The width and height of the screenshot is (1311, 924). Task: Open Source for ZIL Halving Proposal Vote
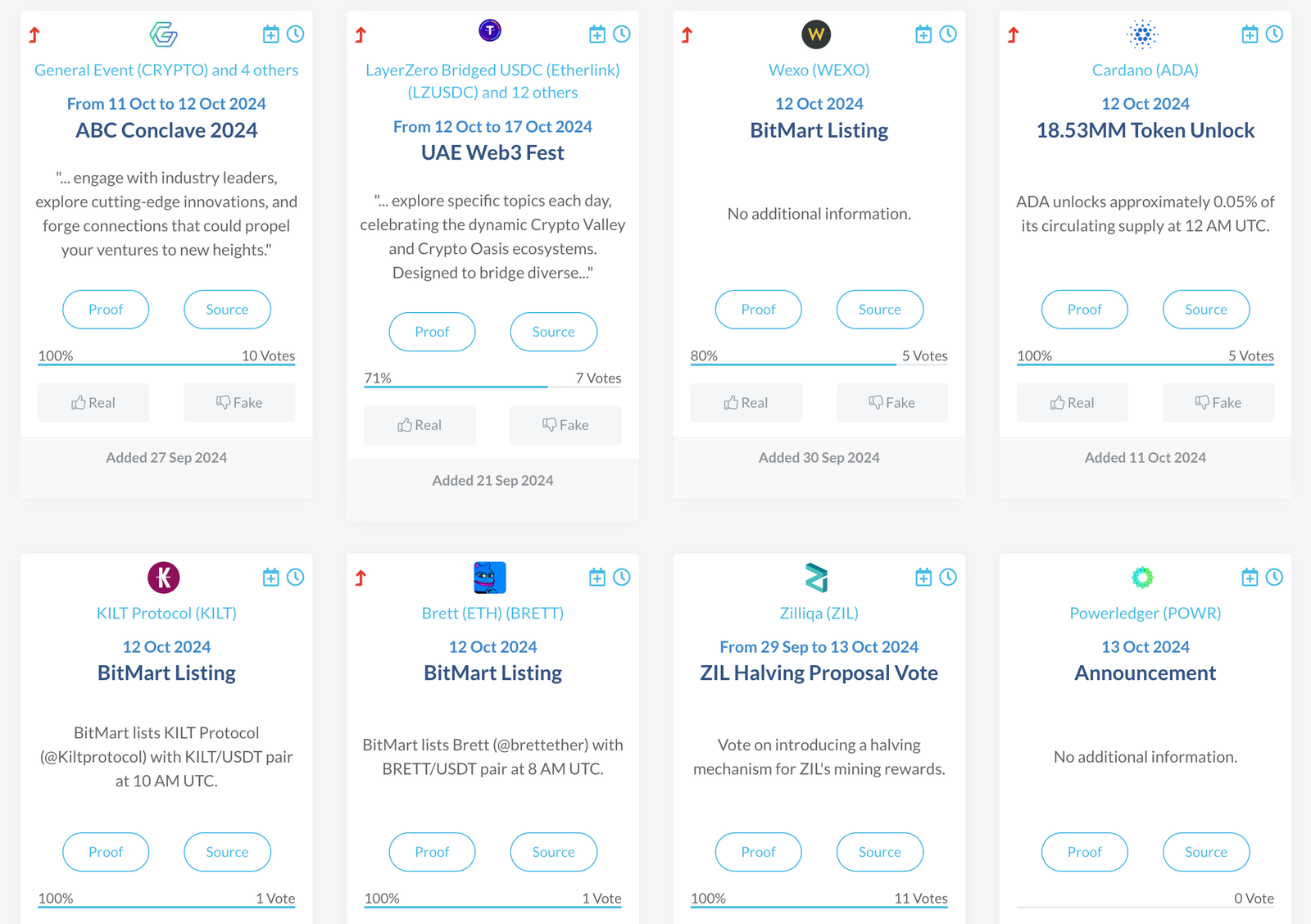879,852
